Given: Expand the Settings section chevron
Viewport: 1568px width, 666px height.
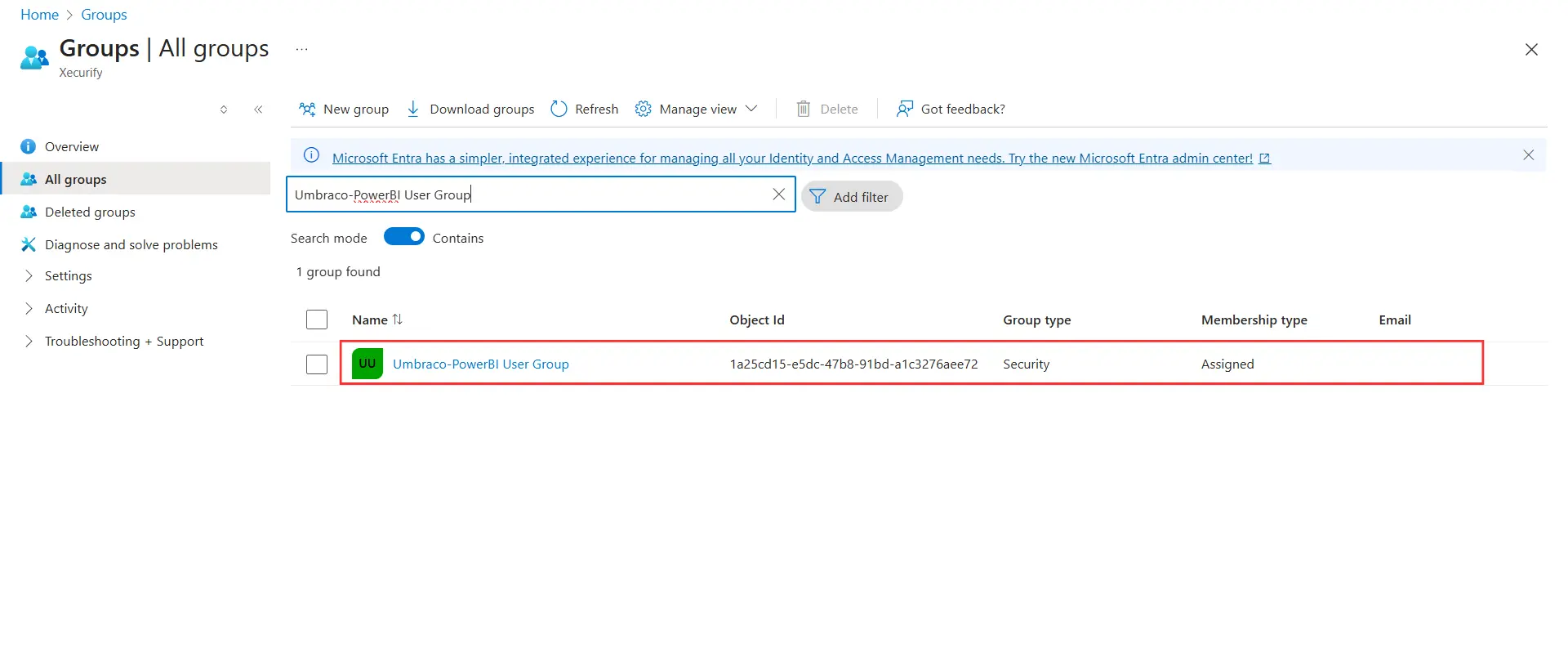Looking at the screenshot, I should coord(29,276).
